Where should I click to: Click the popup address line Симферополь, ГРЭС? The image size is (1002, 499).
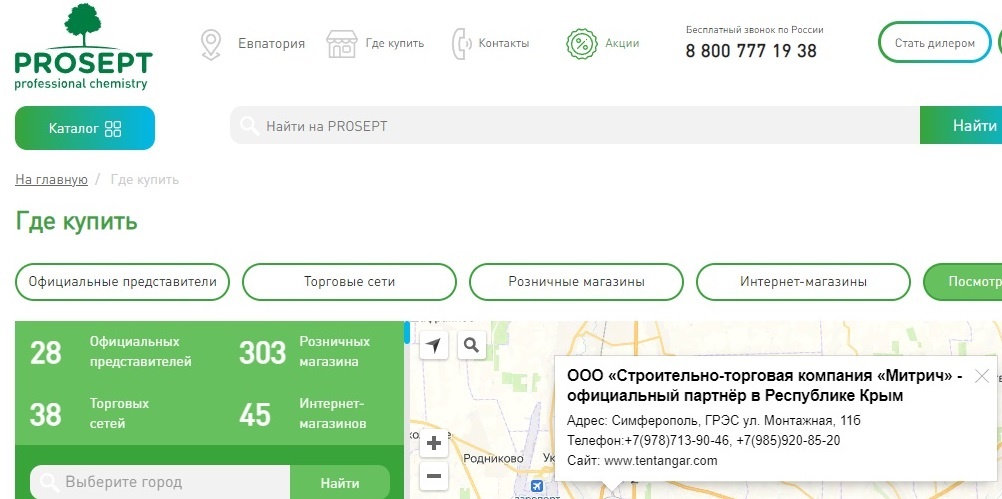[714, 420]
